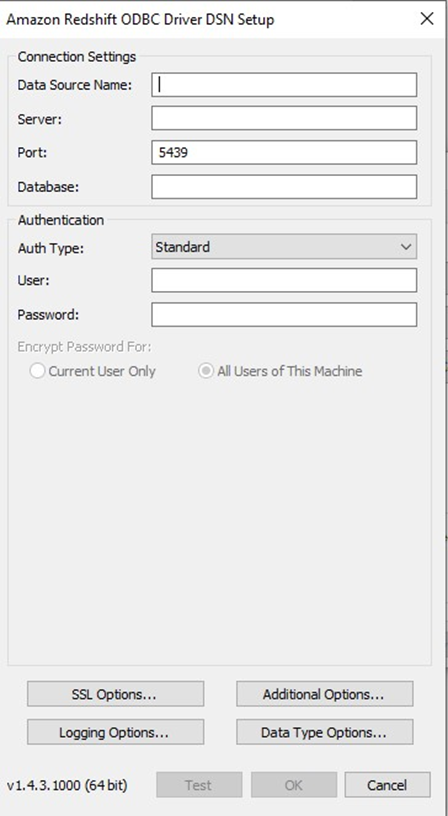
Task: Confirm with the OK button
Action: [x=294, y=785]
